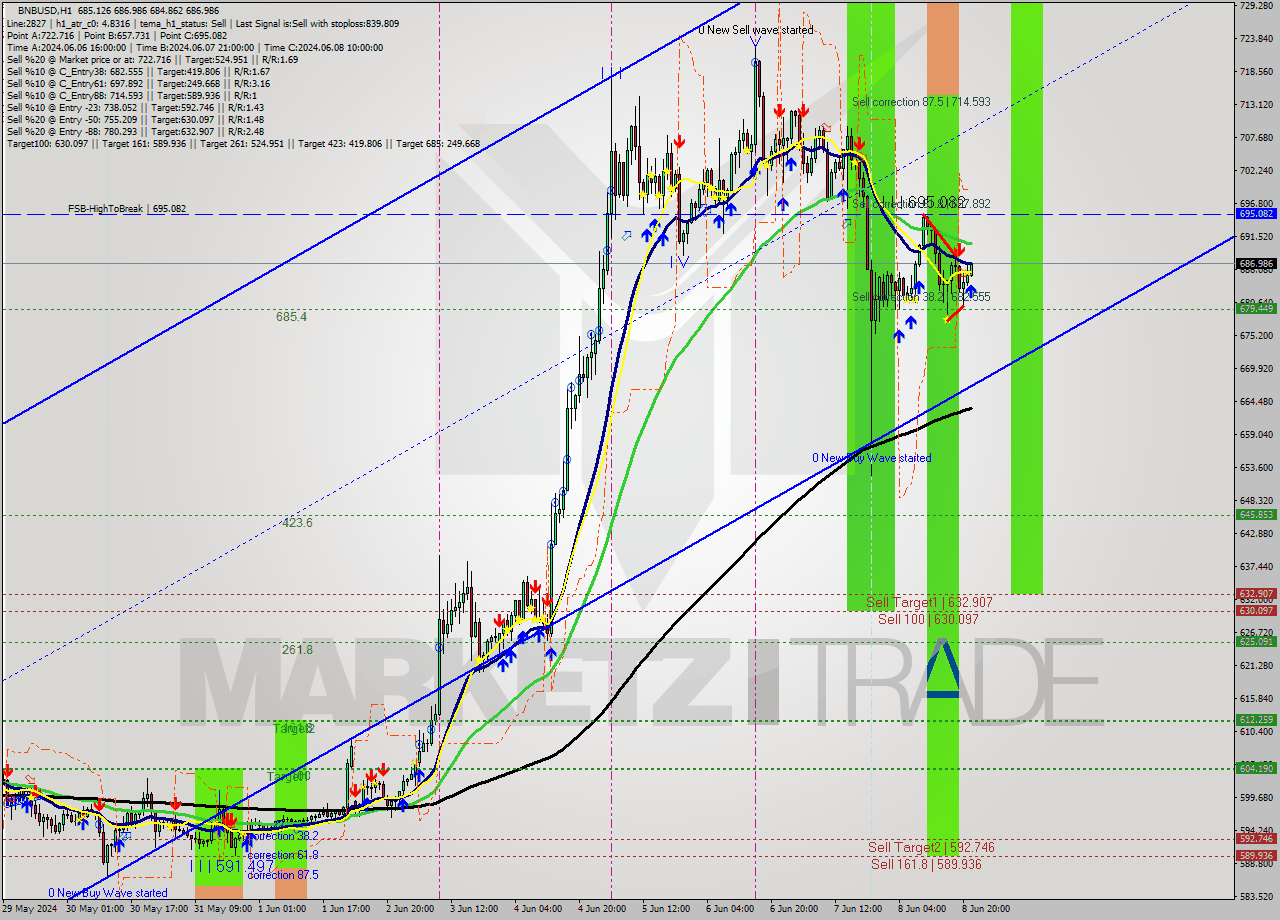Select the '6 Jun 04:00' time axis label
The image size is (1280, 920).
pyautogui.click(x=730, y=909)
